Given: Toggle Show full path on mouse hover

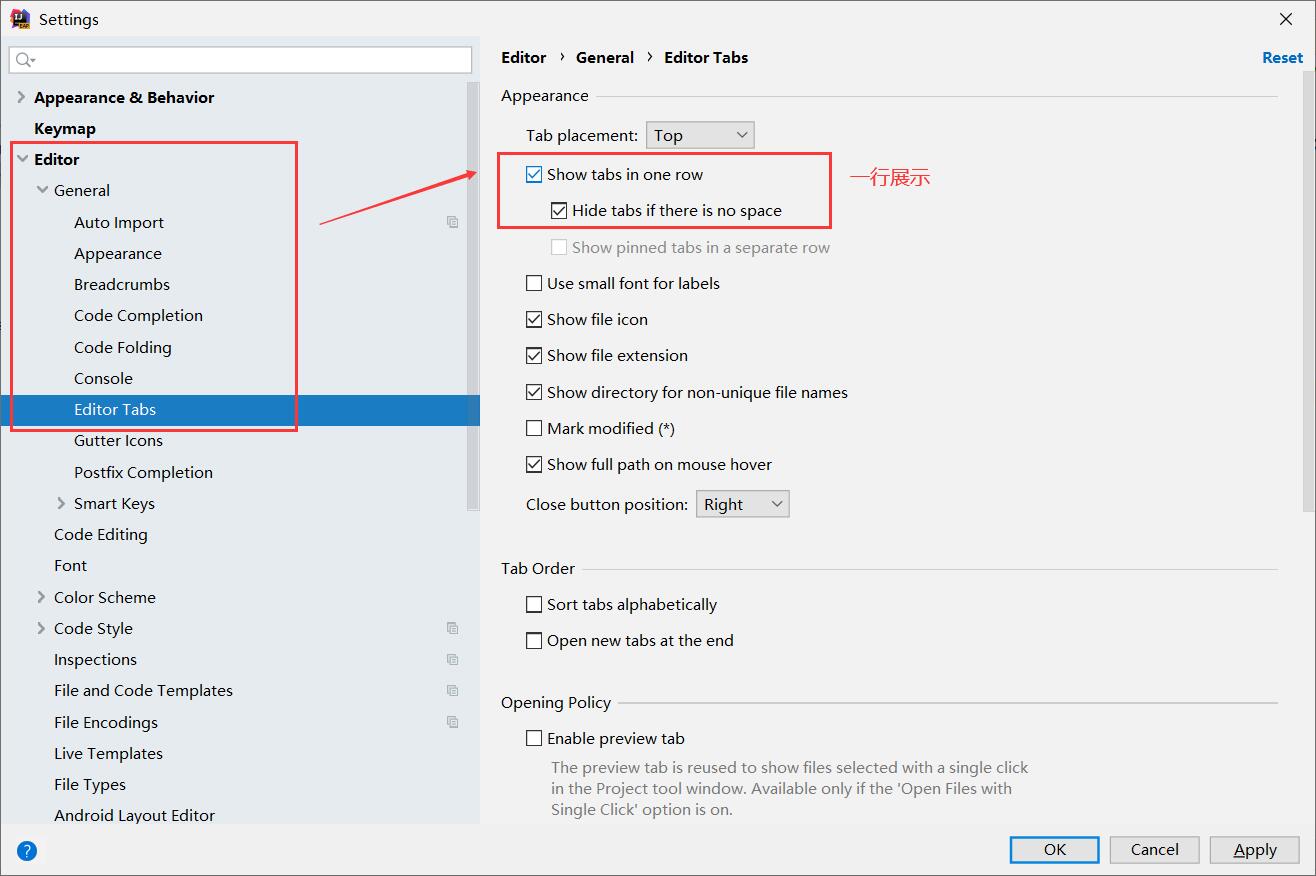Looking at the screenshot, I should point(534,464).
